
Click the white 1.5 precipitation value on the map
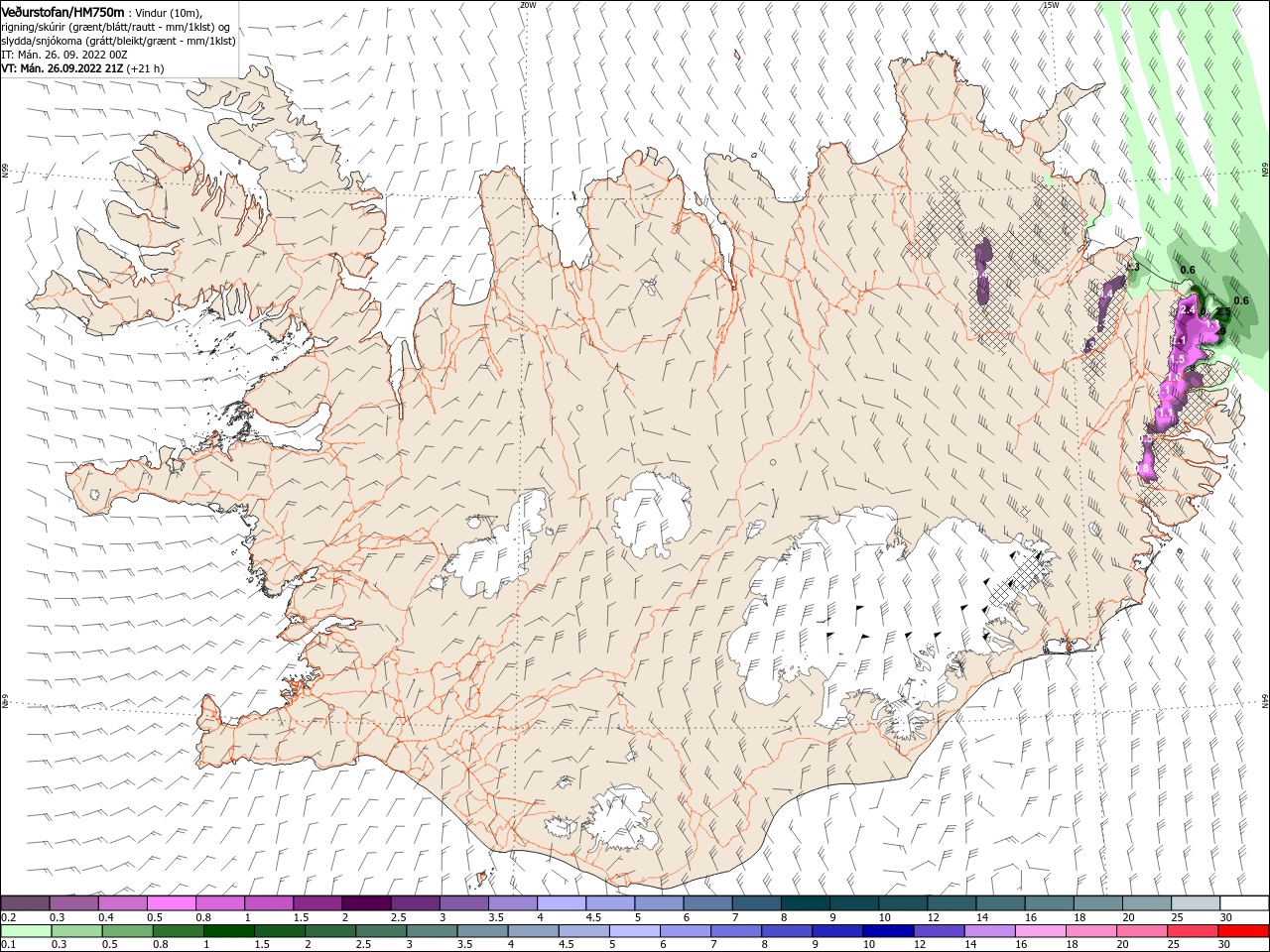tap(1177, 359)
